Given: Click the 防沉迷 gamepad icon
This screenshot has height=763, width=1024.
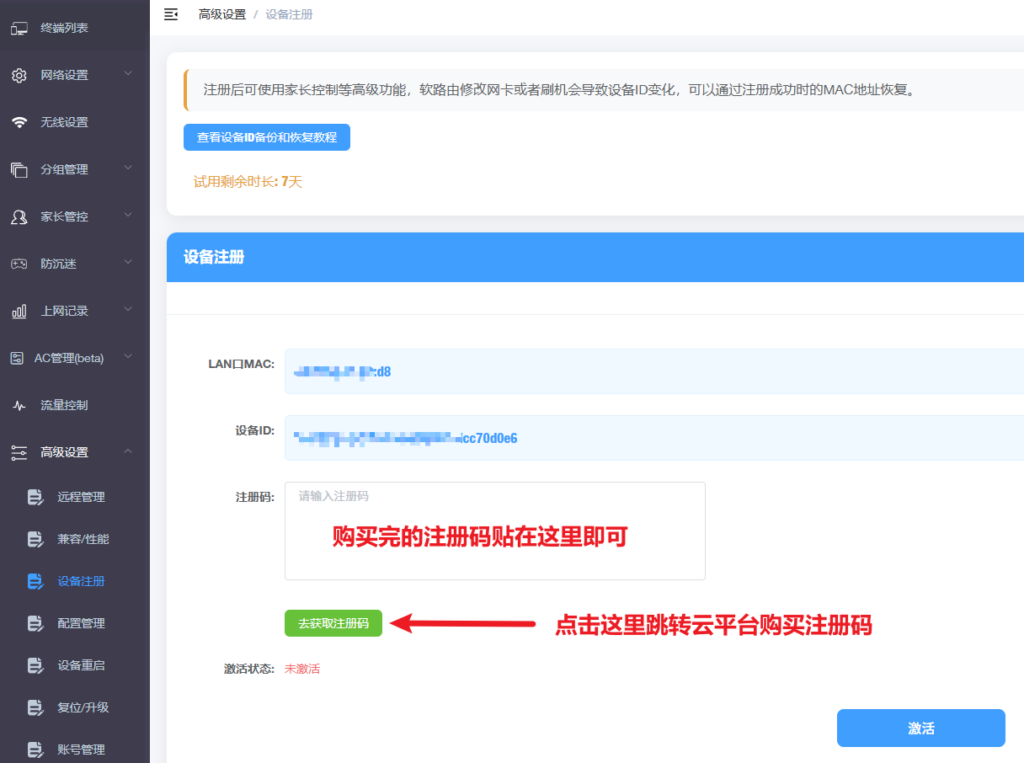Looking at the screenshot, I should coord(19,264).
